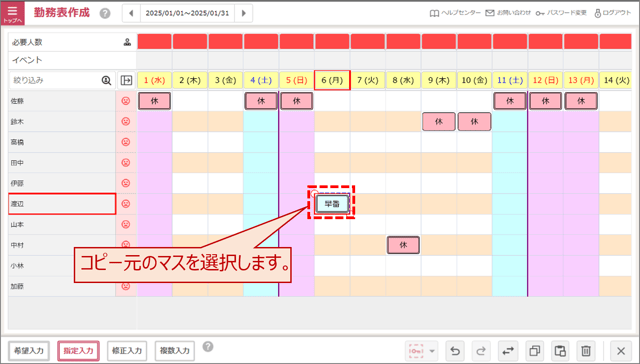Screen dimensions: 640x364
Task: Click the red 必要人数 cell above 1 (水)
Action: coord(154,42)
